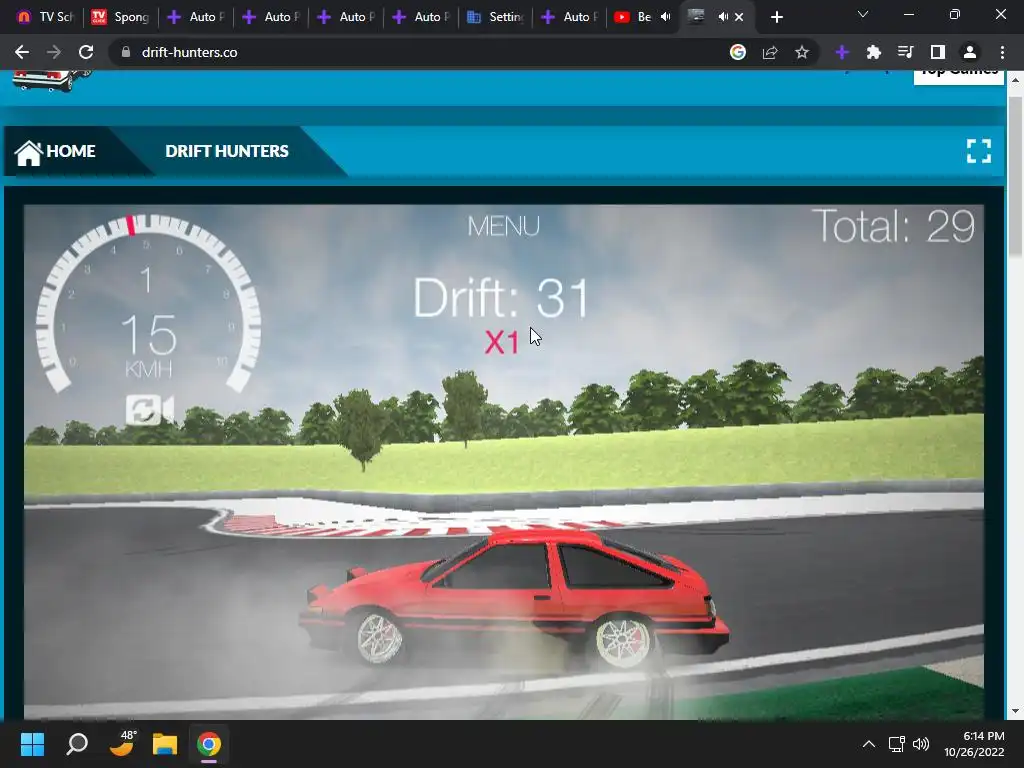
Task: Share this page using share icon
Action: (x=770, y=52)
